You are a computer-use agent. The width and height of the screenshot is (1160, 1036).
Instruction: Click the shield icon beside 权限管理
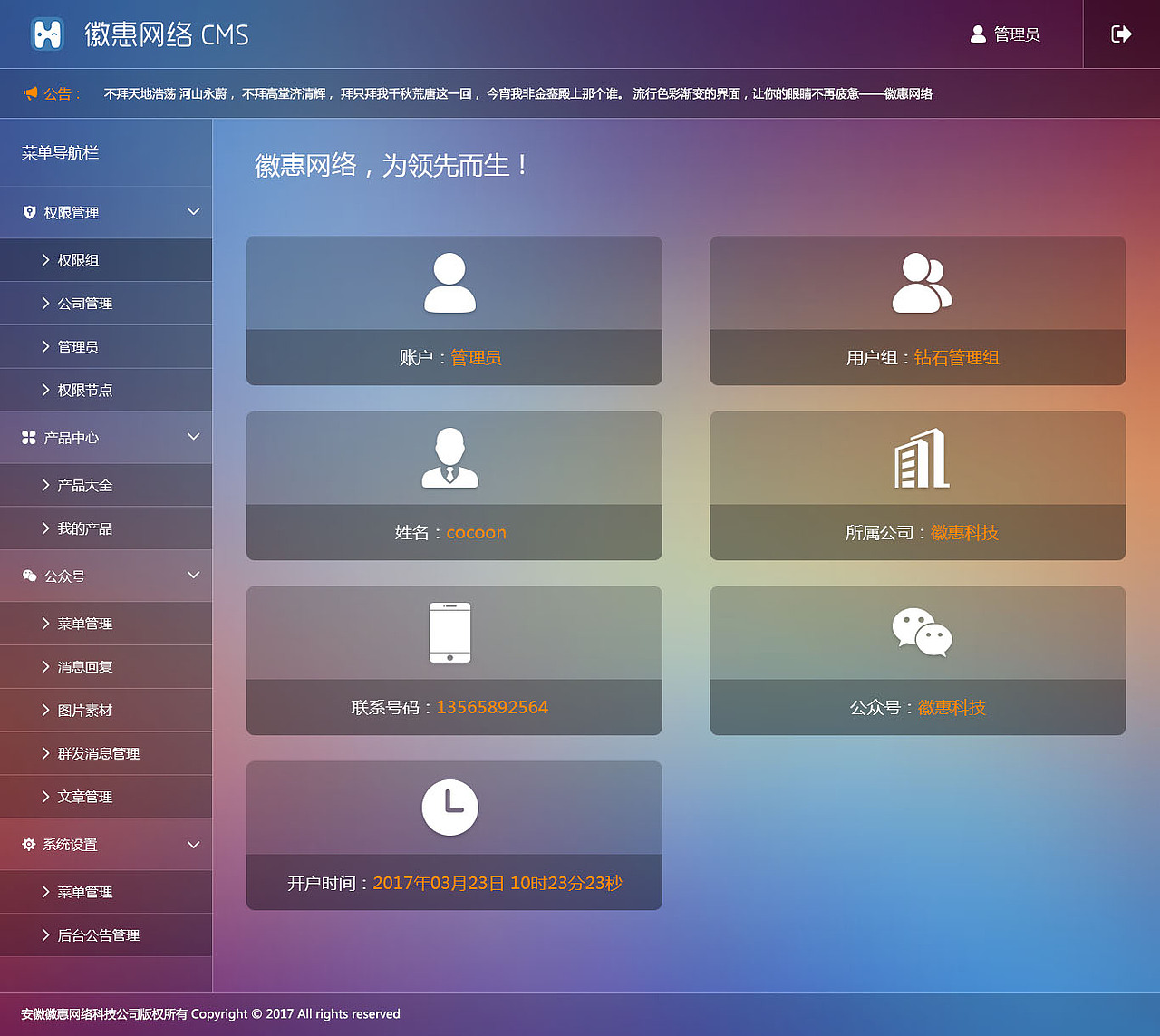point(29,212)
